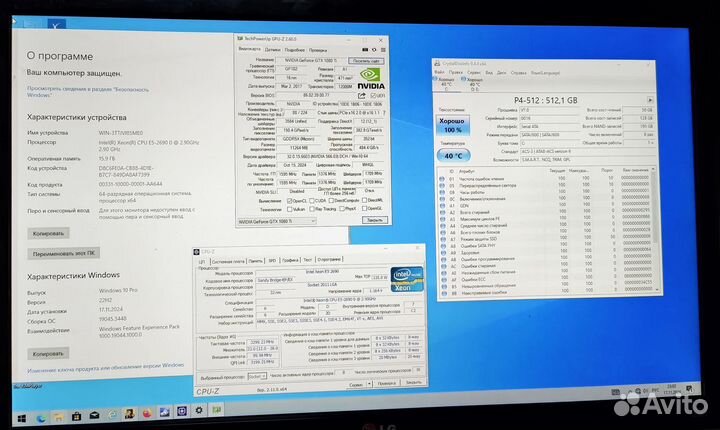Click the 40 °C temperature indicator
Screen dimensions: 720x430
pyautogui.click(x=453, y=156)
